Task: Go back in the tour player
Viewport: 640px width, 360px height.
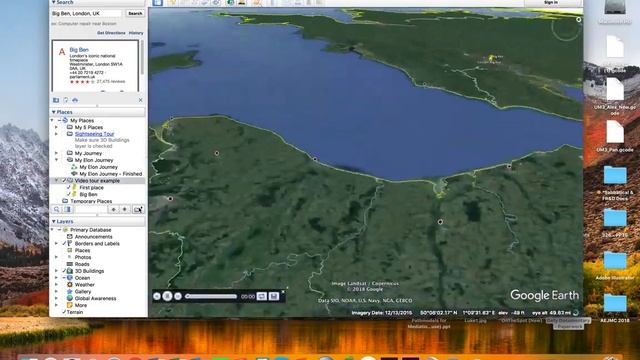Action: pos(157,296)
